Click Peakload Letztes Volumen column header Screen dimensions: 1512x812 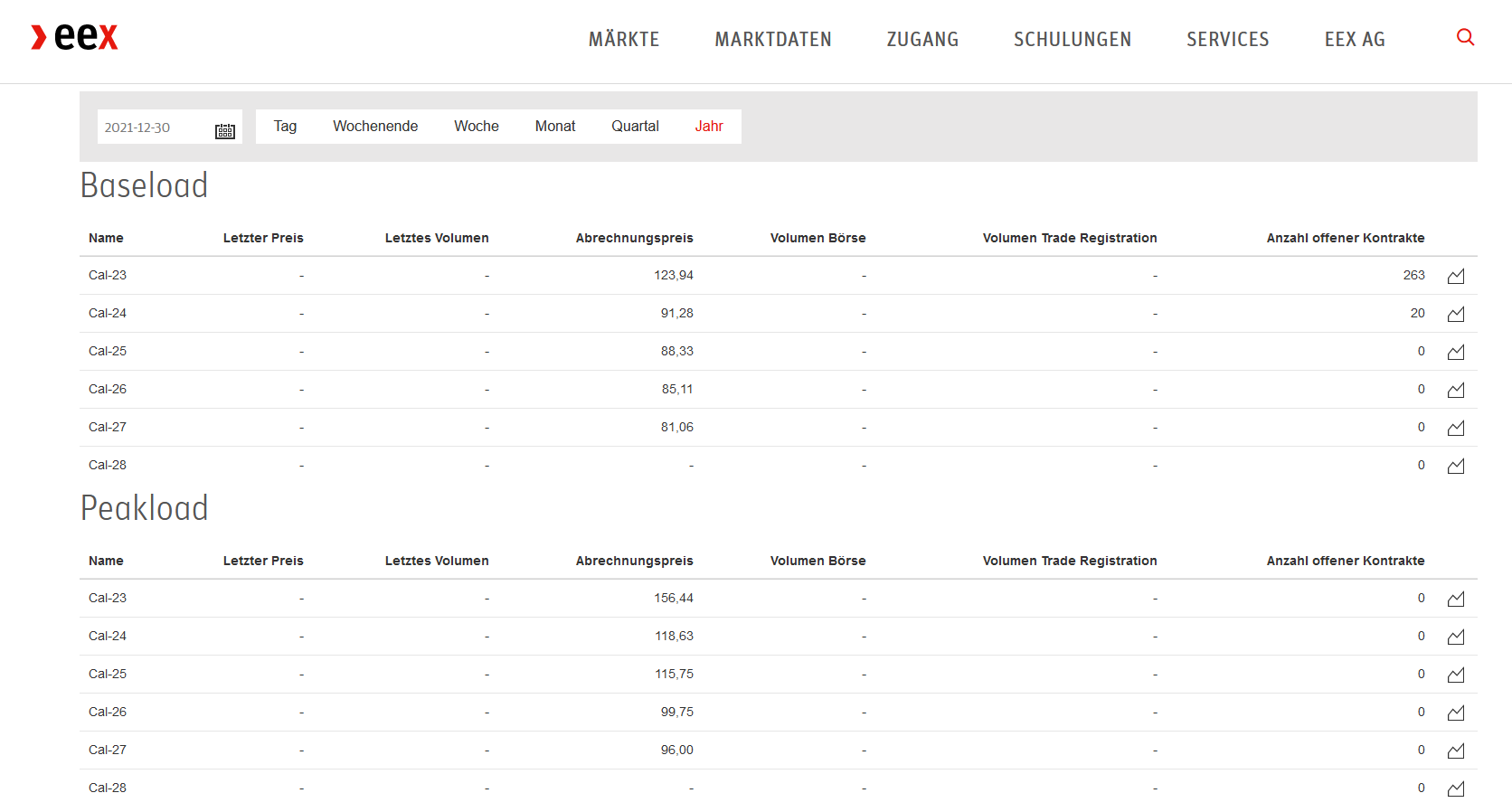click(437, 561)
